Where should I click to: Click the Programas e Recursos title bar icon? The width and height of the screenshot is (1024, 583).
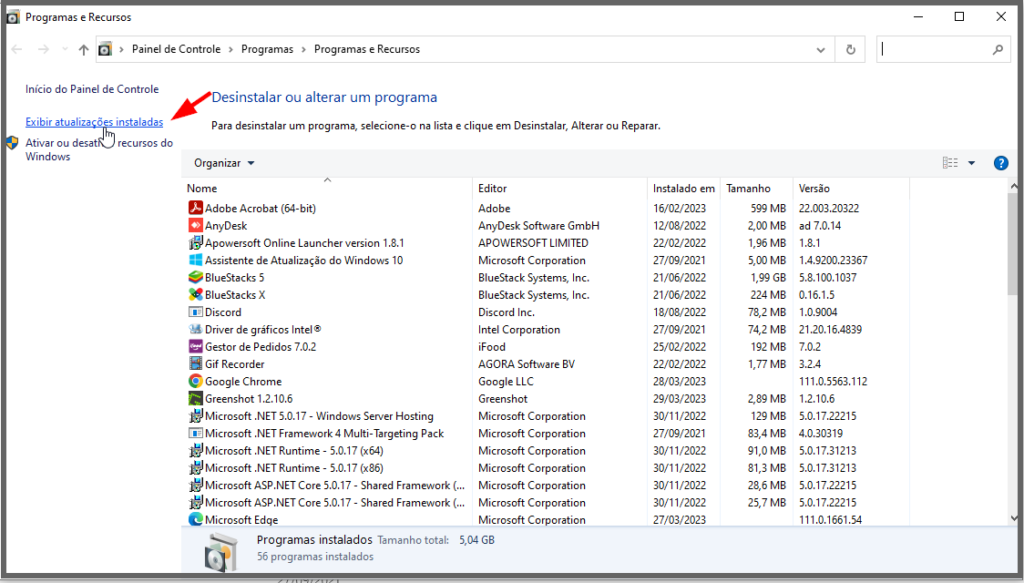pos(13,17)
